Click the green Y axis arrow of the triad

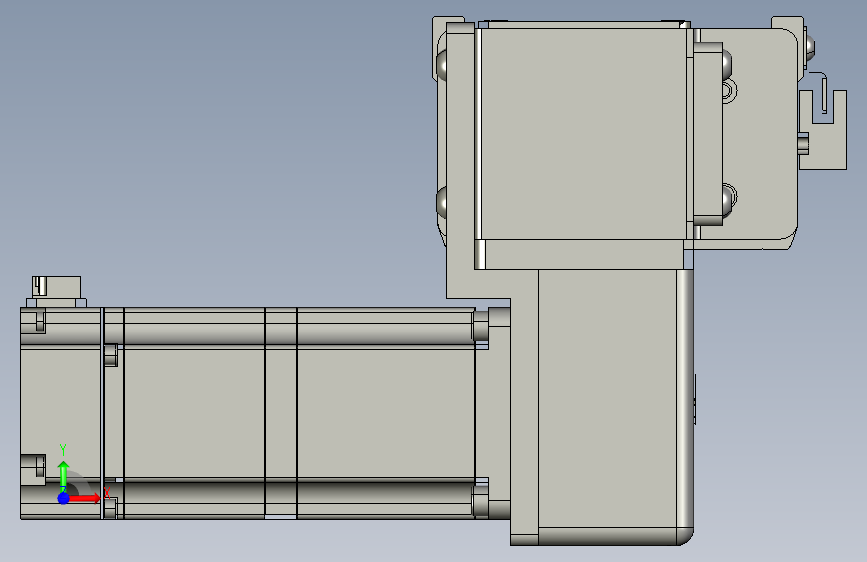tap(64, 476)
